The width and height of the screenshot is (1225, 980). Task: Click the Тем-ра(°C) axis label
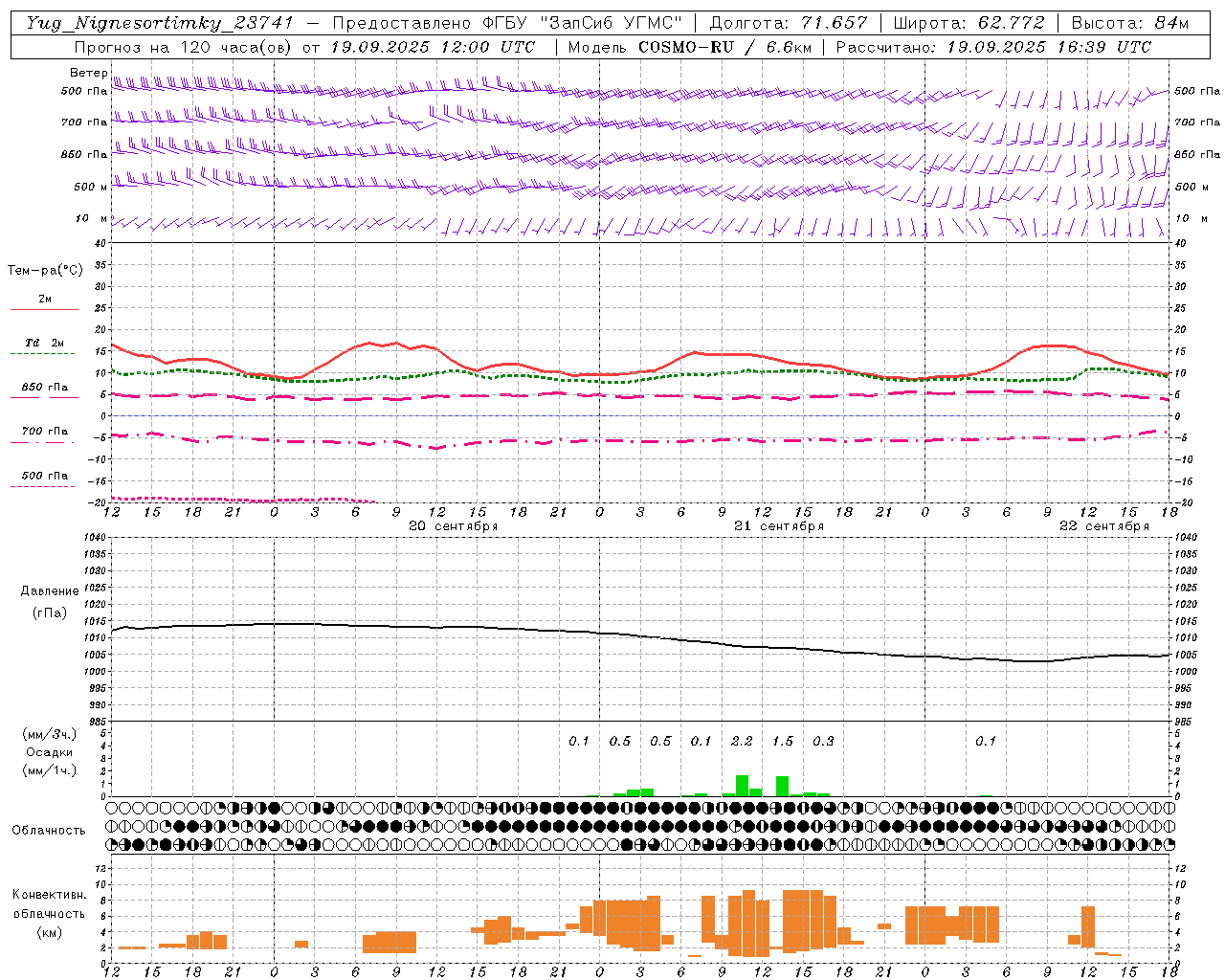(45, 271)
